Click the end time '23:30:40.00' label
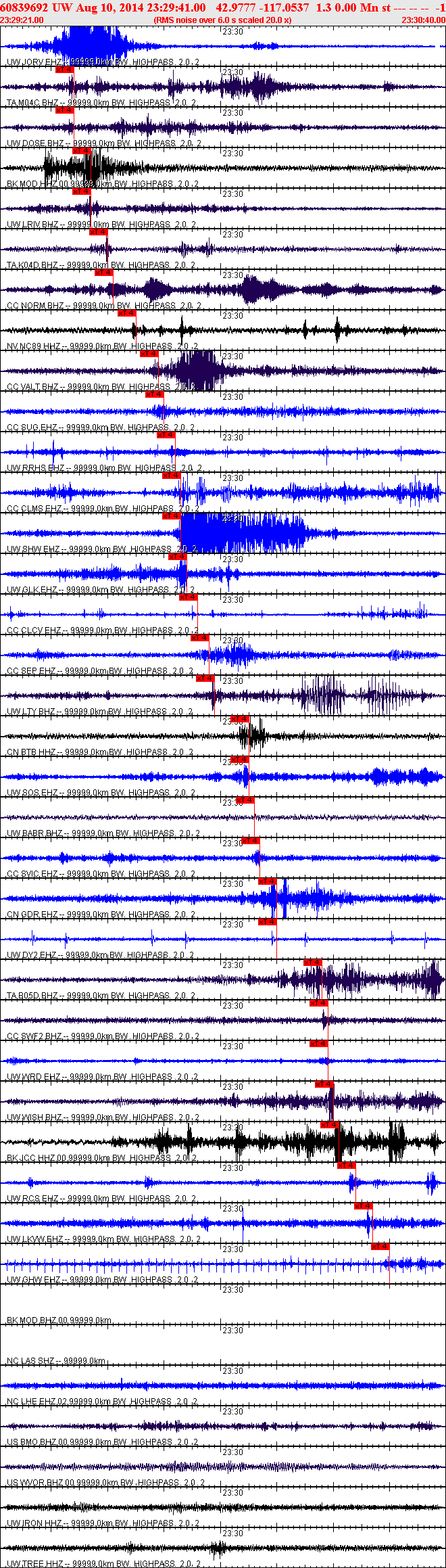 [x=424, y=20]
